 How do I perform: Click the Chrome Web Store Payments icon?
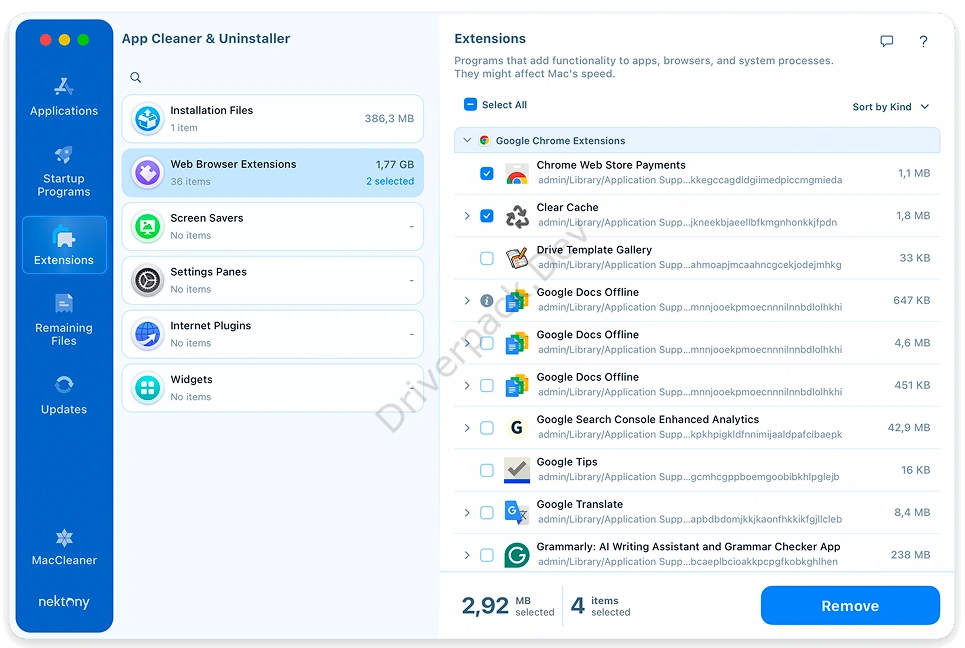[x=517, y=174]
